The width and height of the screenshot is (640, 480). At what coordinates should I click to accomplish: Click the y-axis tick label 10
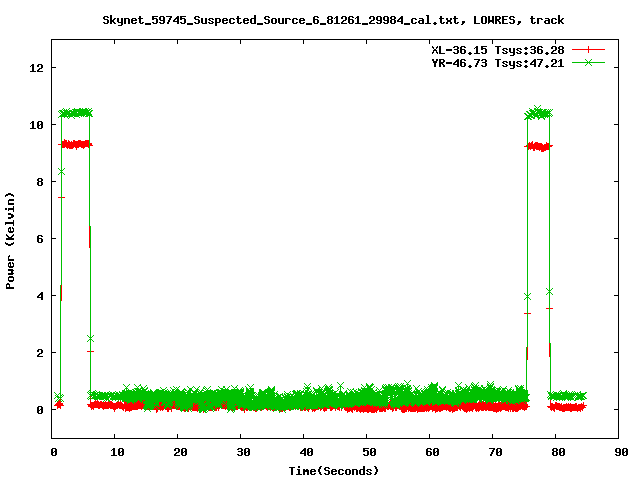[37, 125]
